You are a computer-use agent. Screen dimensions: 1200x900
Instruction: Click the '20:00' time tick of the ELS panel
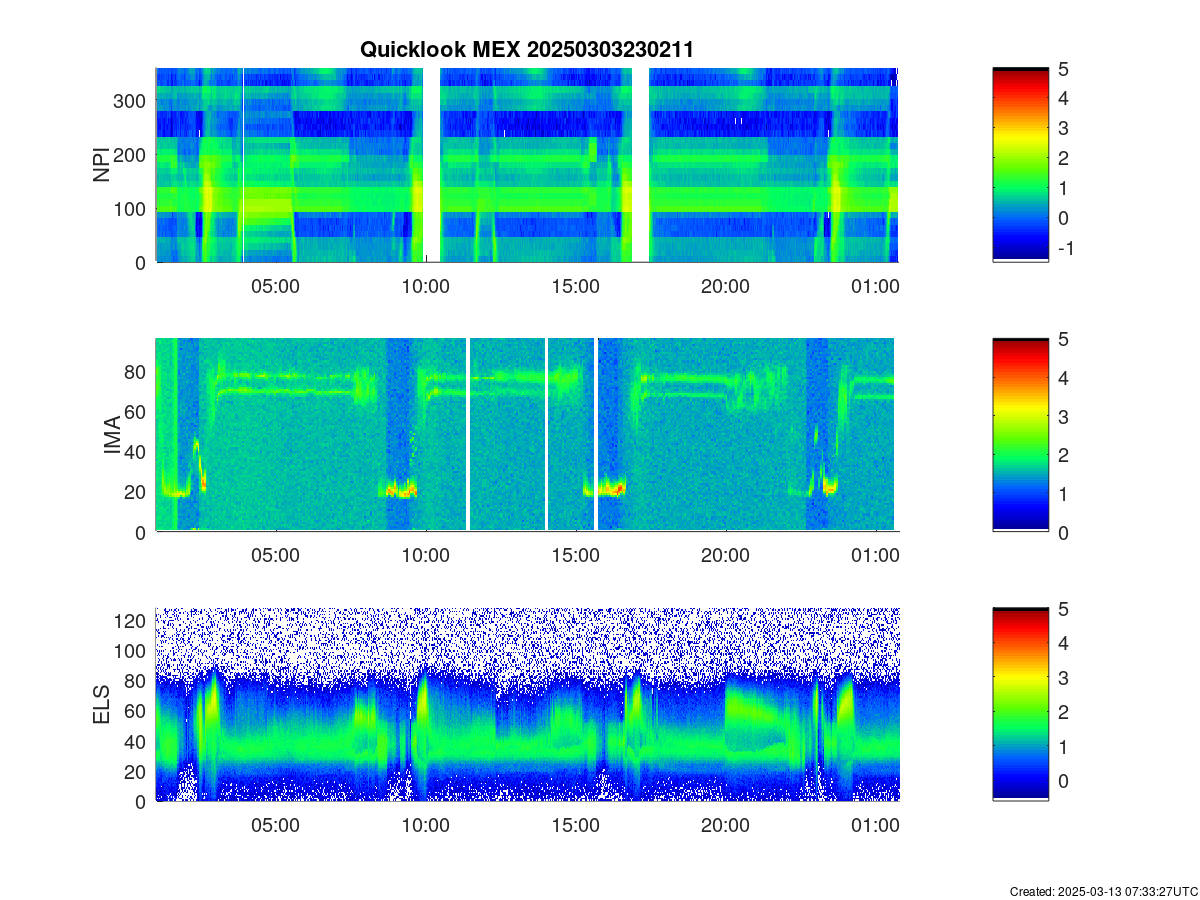point(725,826)
